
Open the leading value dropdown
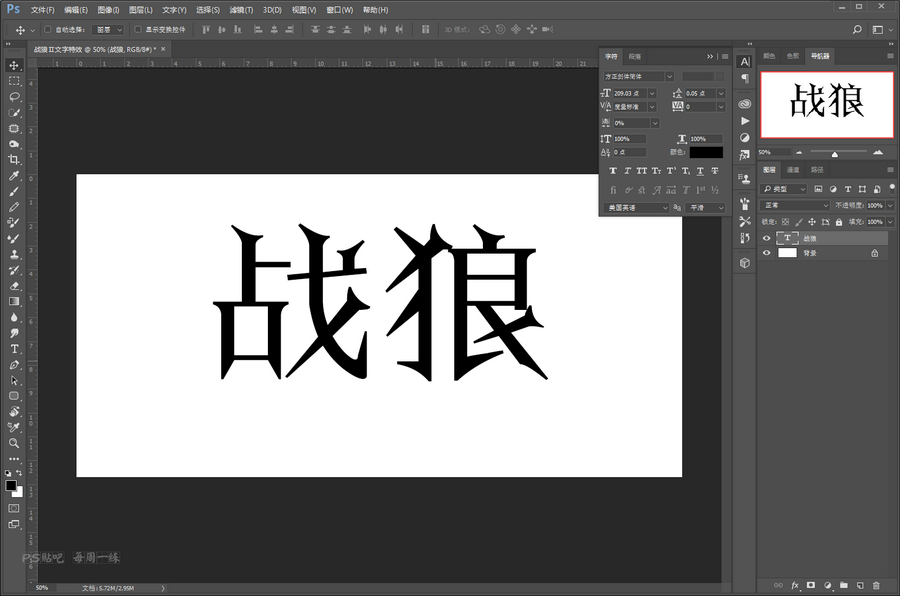pyautogui.click(x=721, y=93)
